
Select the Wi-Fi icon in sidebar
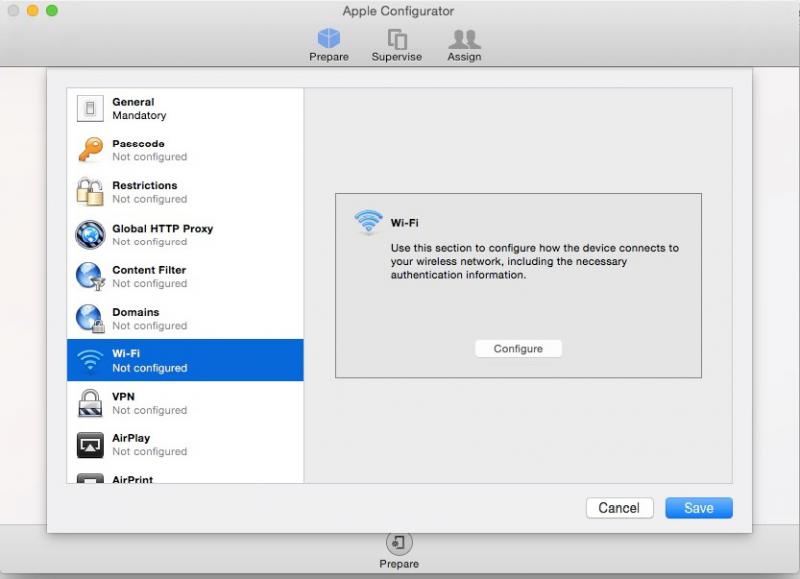pyautogui.click(x=90, y=360)
